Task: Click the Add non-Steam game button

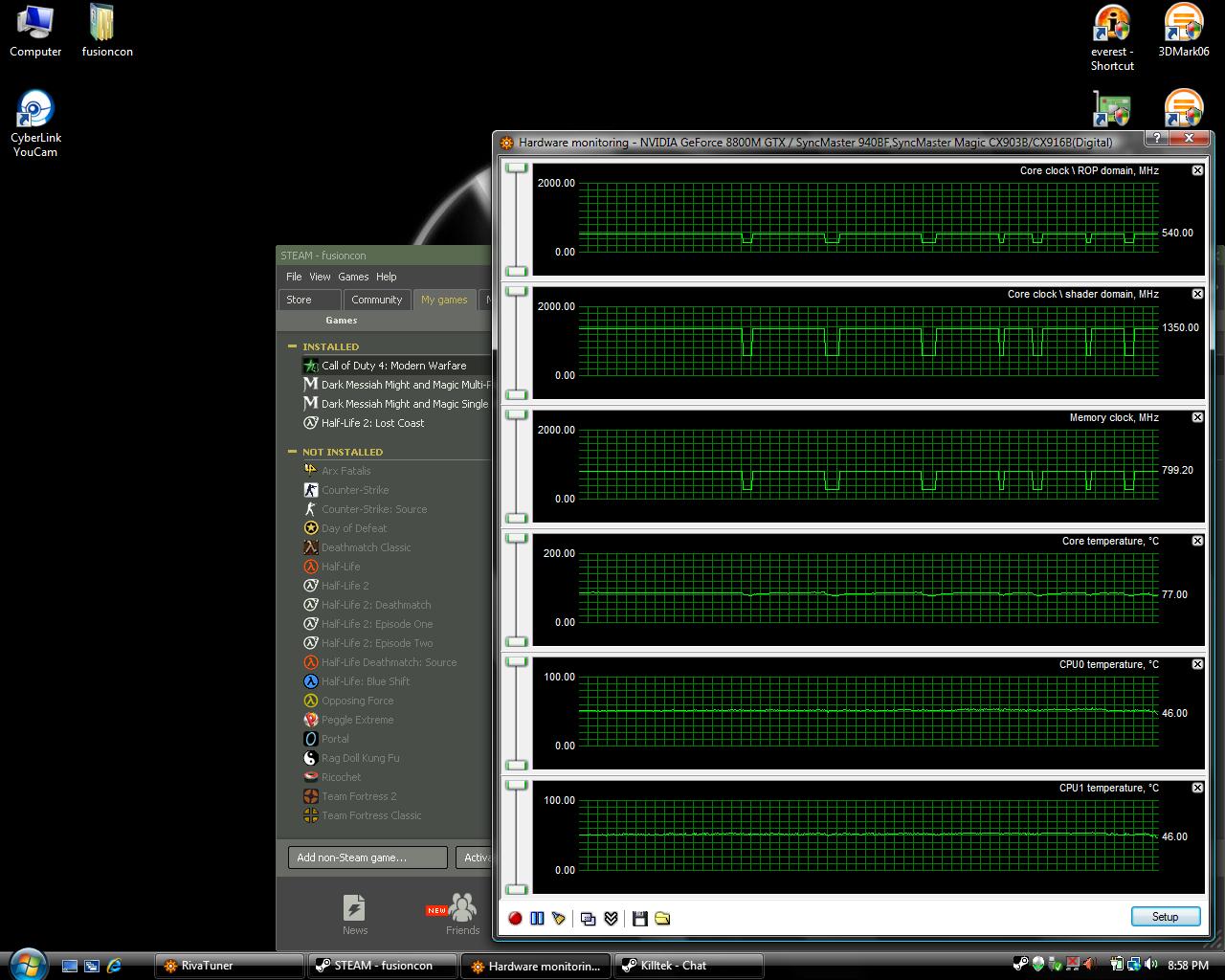Action: 367,857
